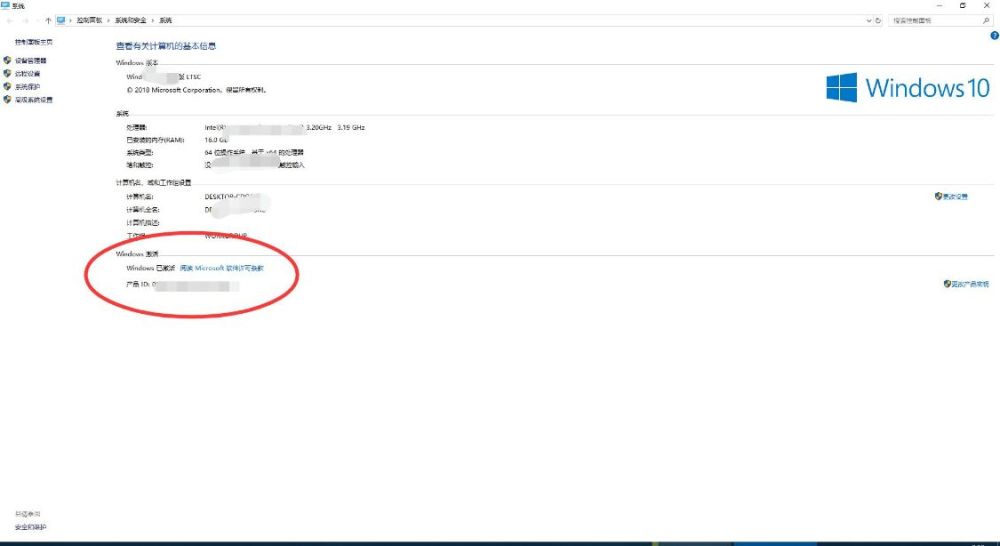Click the back navigation arrow
The image size is (1000, 546).
point(10,20)
